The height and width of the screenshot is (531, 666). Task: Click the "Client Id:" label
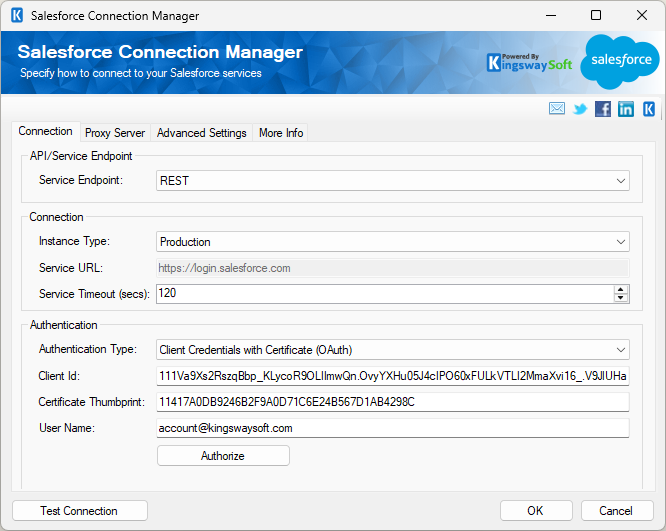[59, 376]
